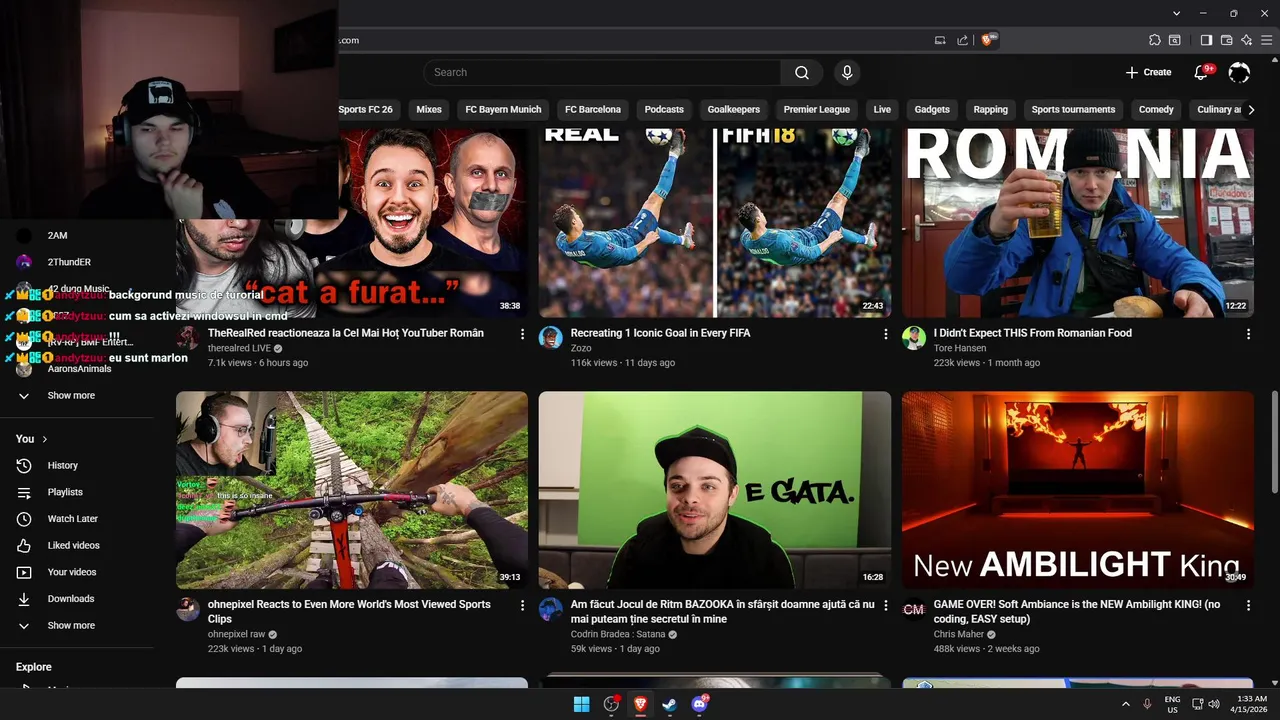Open options for Jocul de Ritm BAZOOKA video
This screenshot has height=720, width=1280.
(x=885, y=605)
